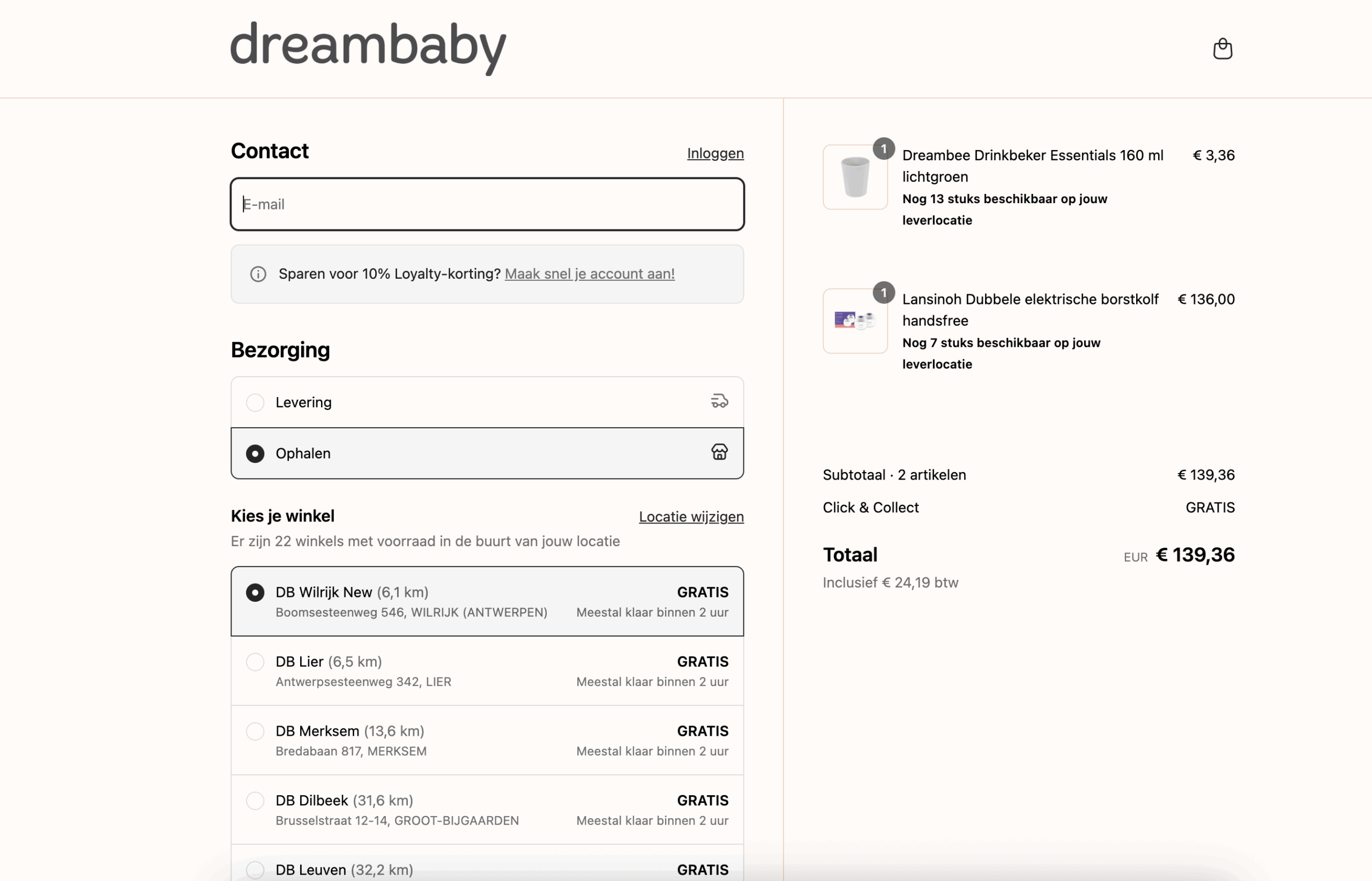The width and height of the screenshot is (1372, 881).
Task: Click the Locatie wijzigen link
Action: [x=691, y=517]
